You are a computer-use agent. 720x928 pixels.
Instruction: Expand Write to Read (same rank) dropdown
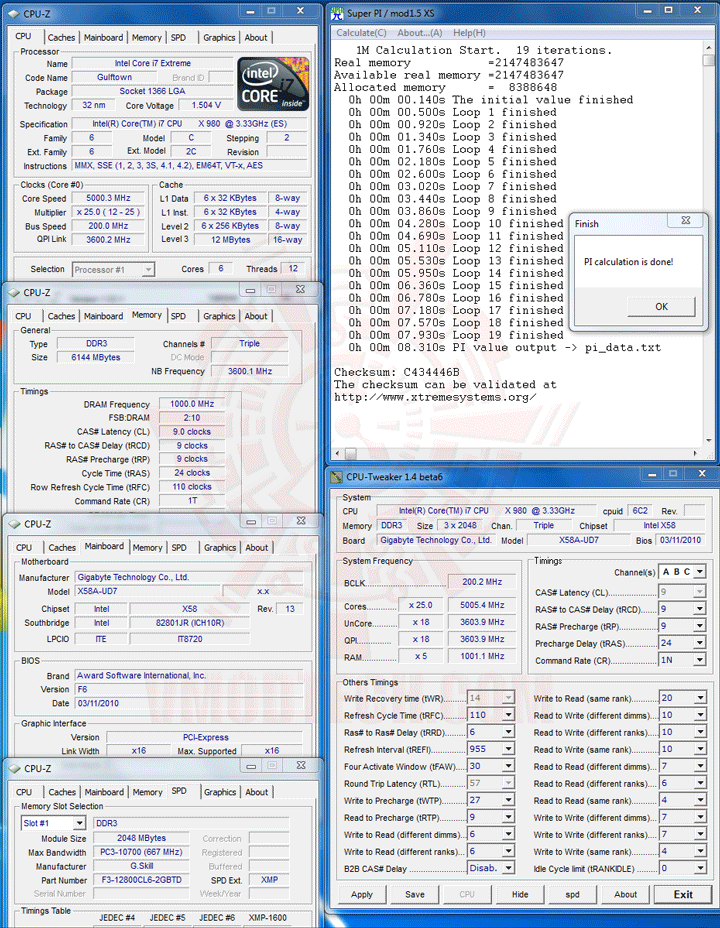(700, 698)
